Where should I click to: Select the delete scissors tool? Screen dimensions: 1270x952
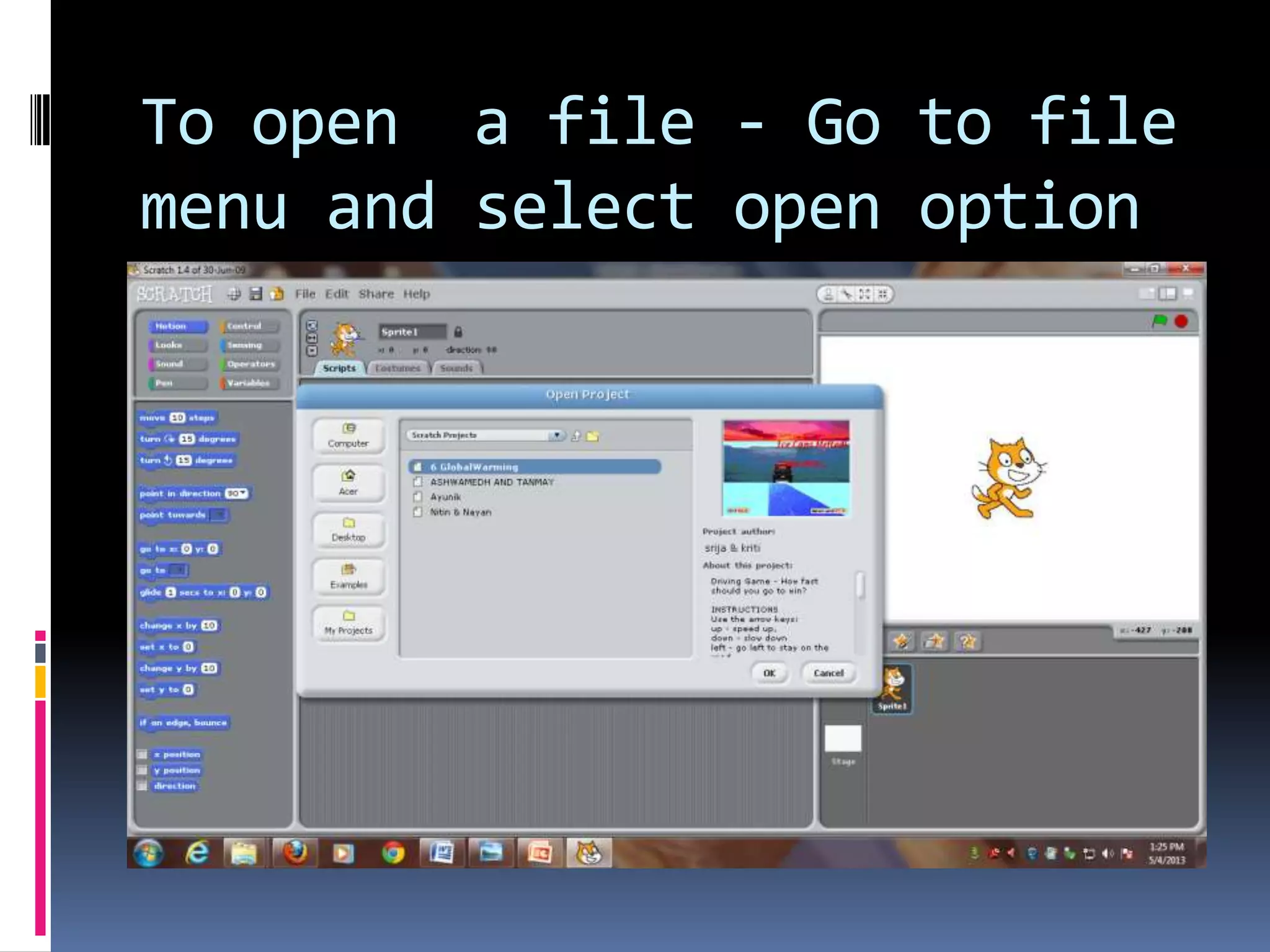pos(847,294)
